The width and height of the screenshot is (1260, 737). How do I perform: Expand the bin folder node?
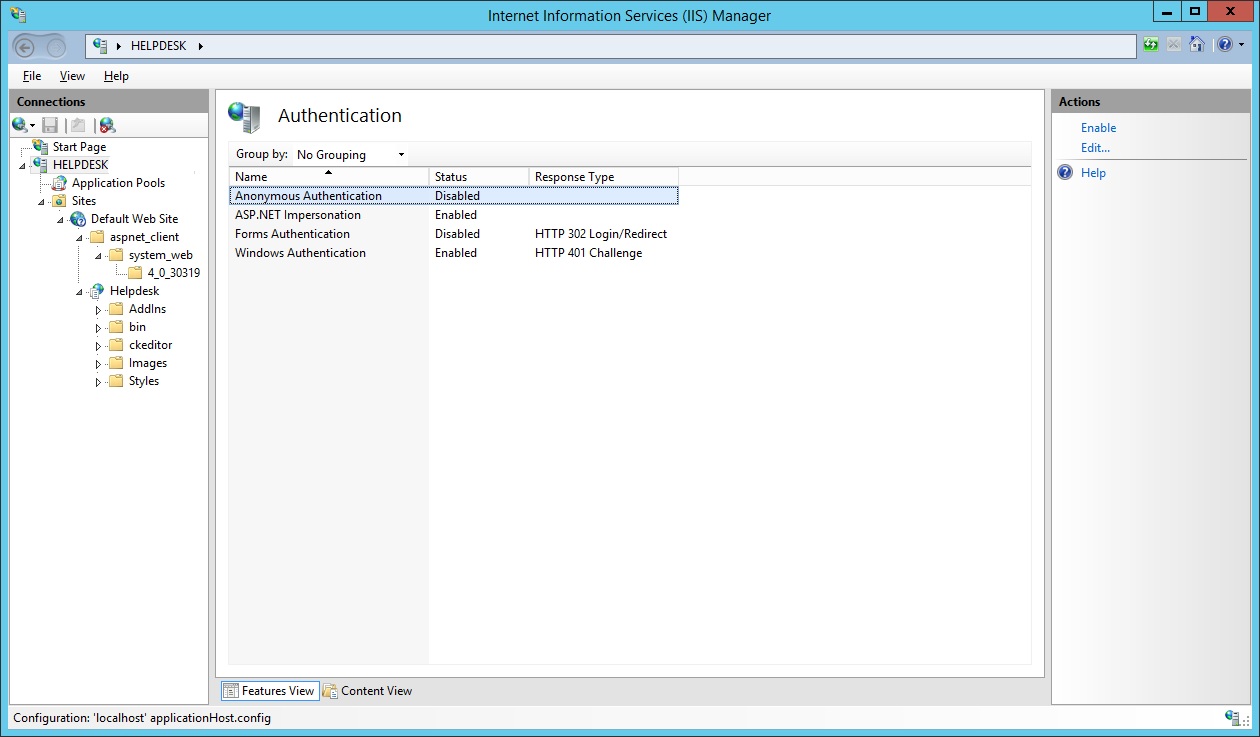(x=99, y=328)
